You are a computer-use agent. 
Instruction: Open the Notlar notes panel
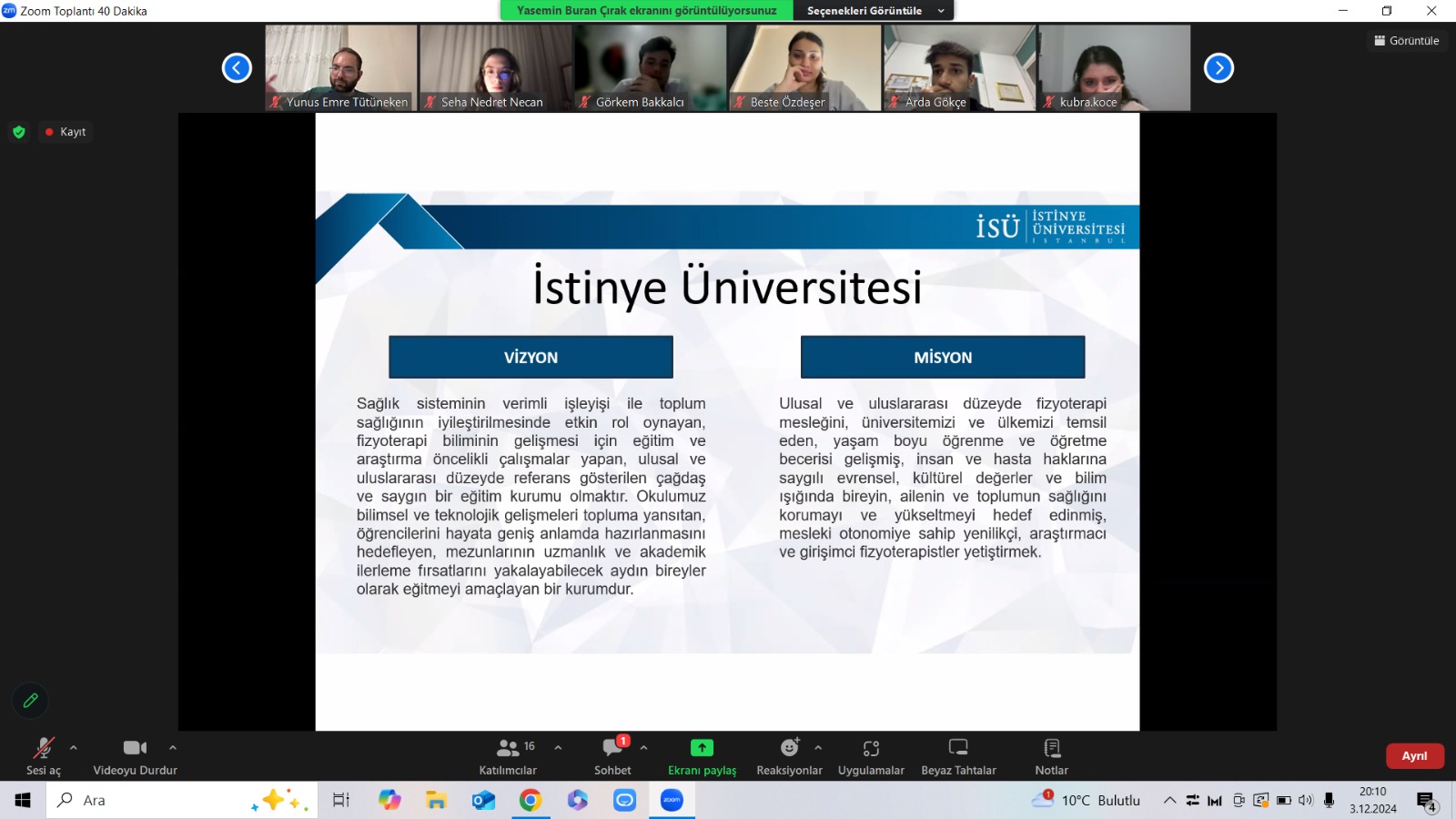coord(1051,756)
